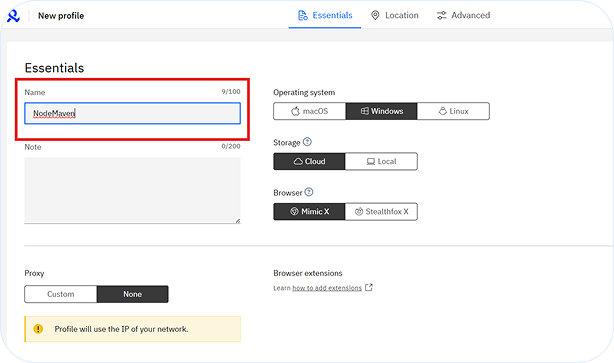Open the how to add extensions link
The height and width of the screenshot is (363, 614).
[327, 288]
